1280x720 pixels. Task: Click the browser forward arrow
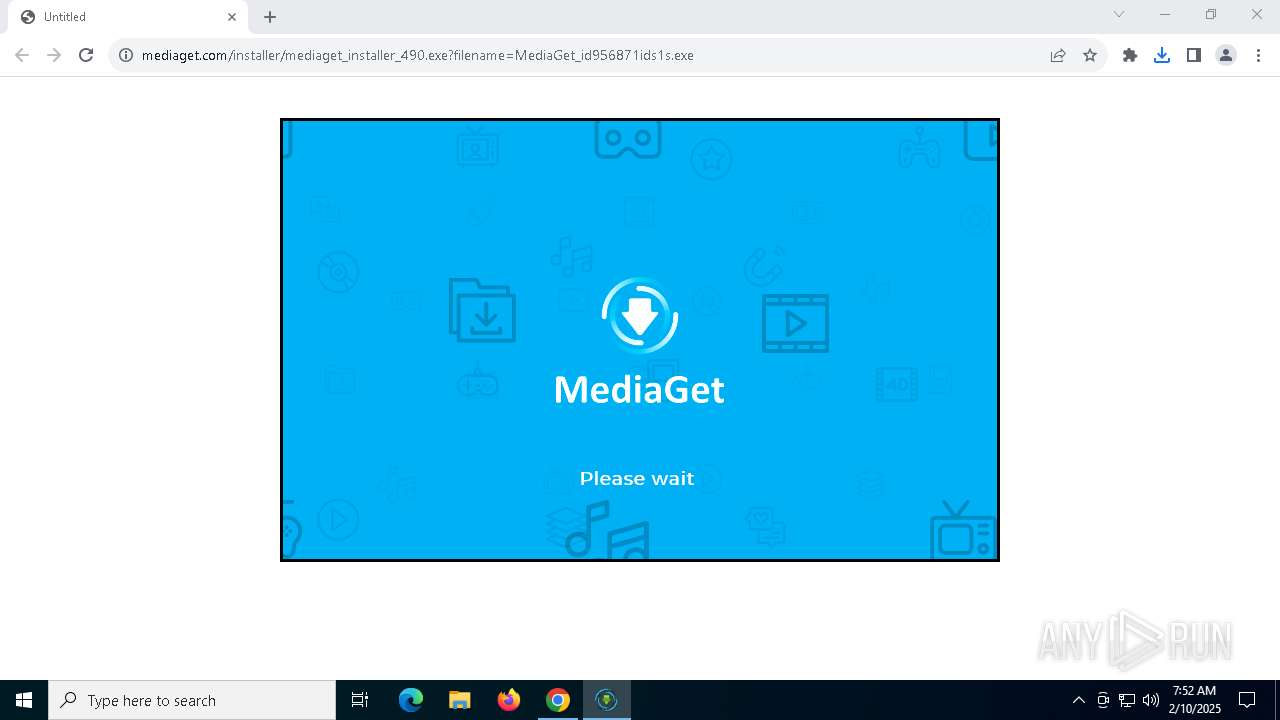click(x=54, y=55)
